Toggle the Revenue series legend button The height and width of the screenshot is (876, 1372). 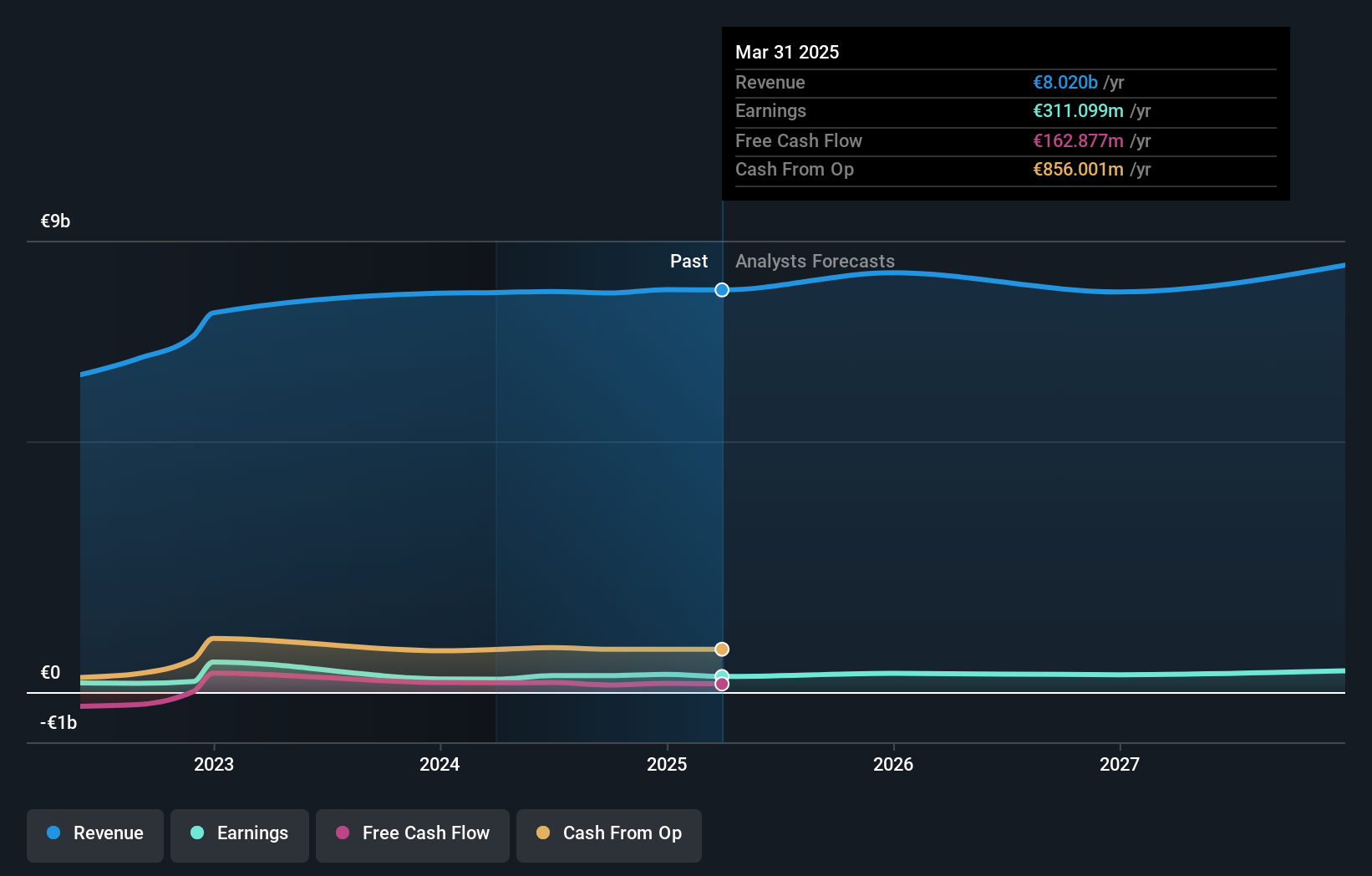[x=95, y=835]
